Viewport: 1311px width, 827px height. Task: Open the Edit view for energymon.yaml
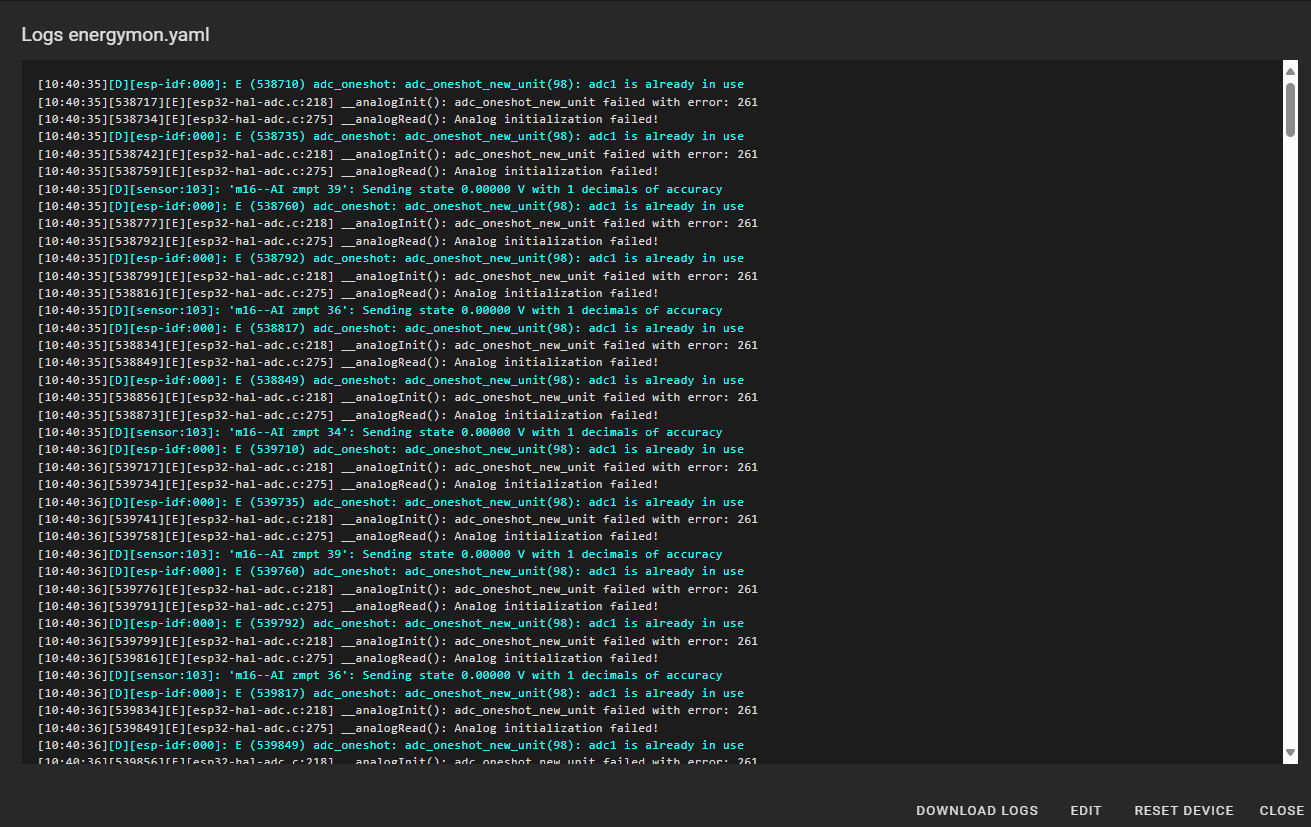pos(1085,810)
